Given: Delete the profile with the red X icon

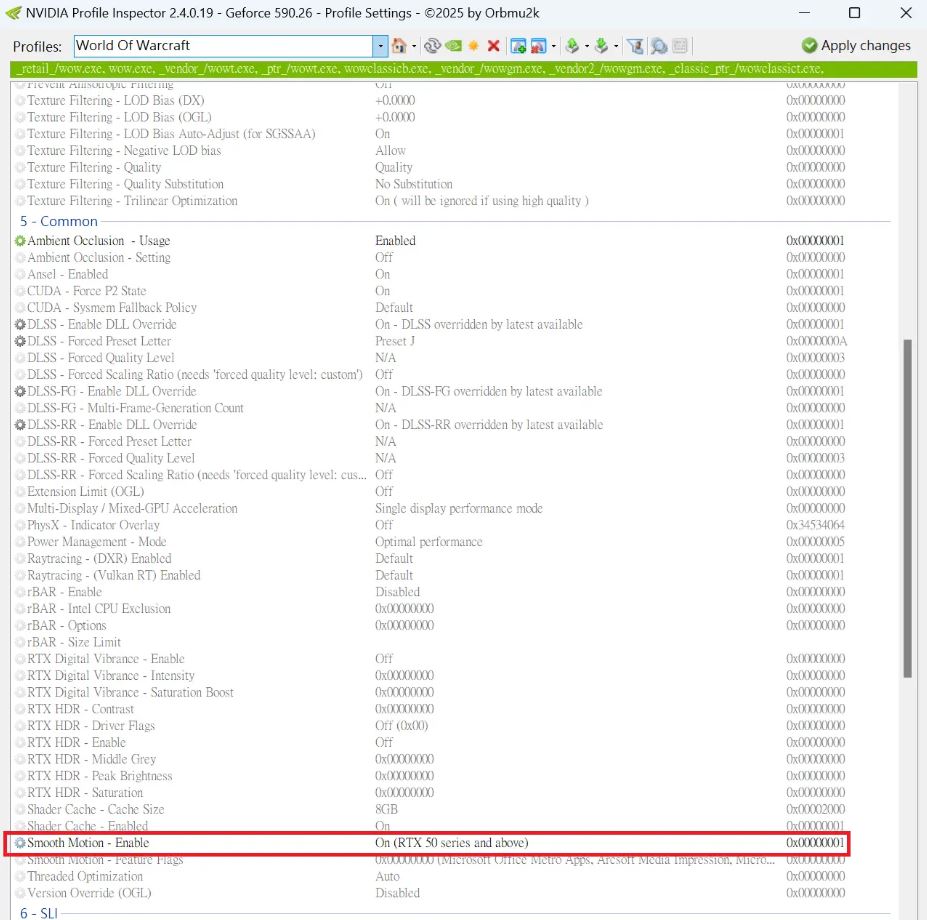Looking at the screenshot, I should point(493,46).
